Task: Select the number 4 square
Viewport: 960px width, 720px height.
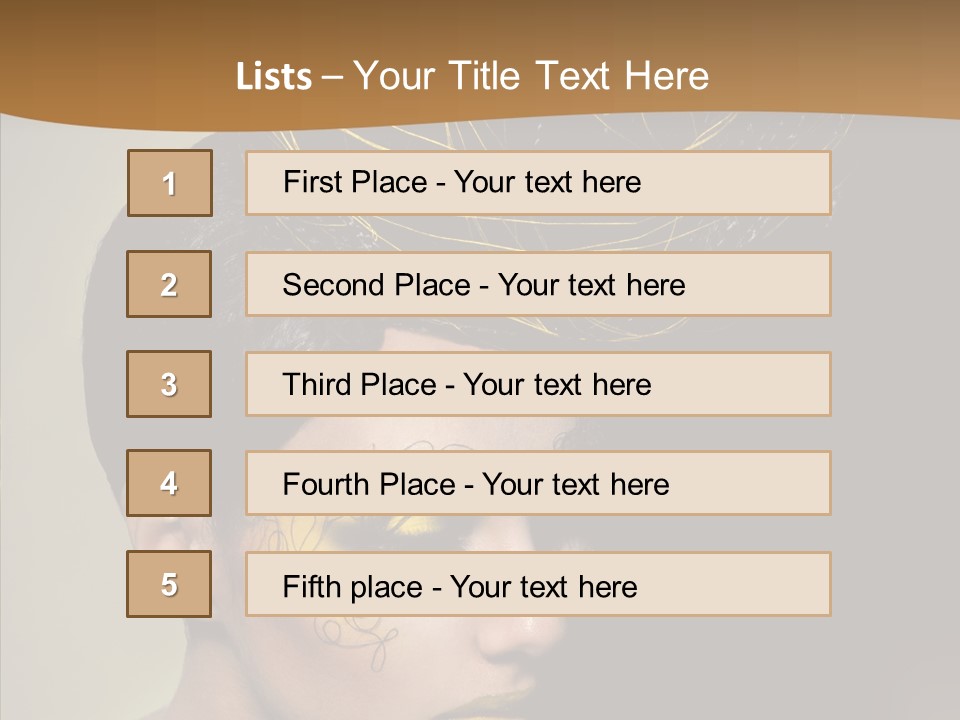Action: pyautogui.click(x=169, y=483)
